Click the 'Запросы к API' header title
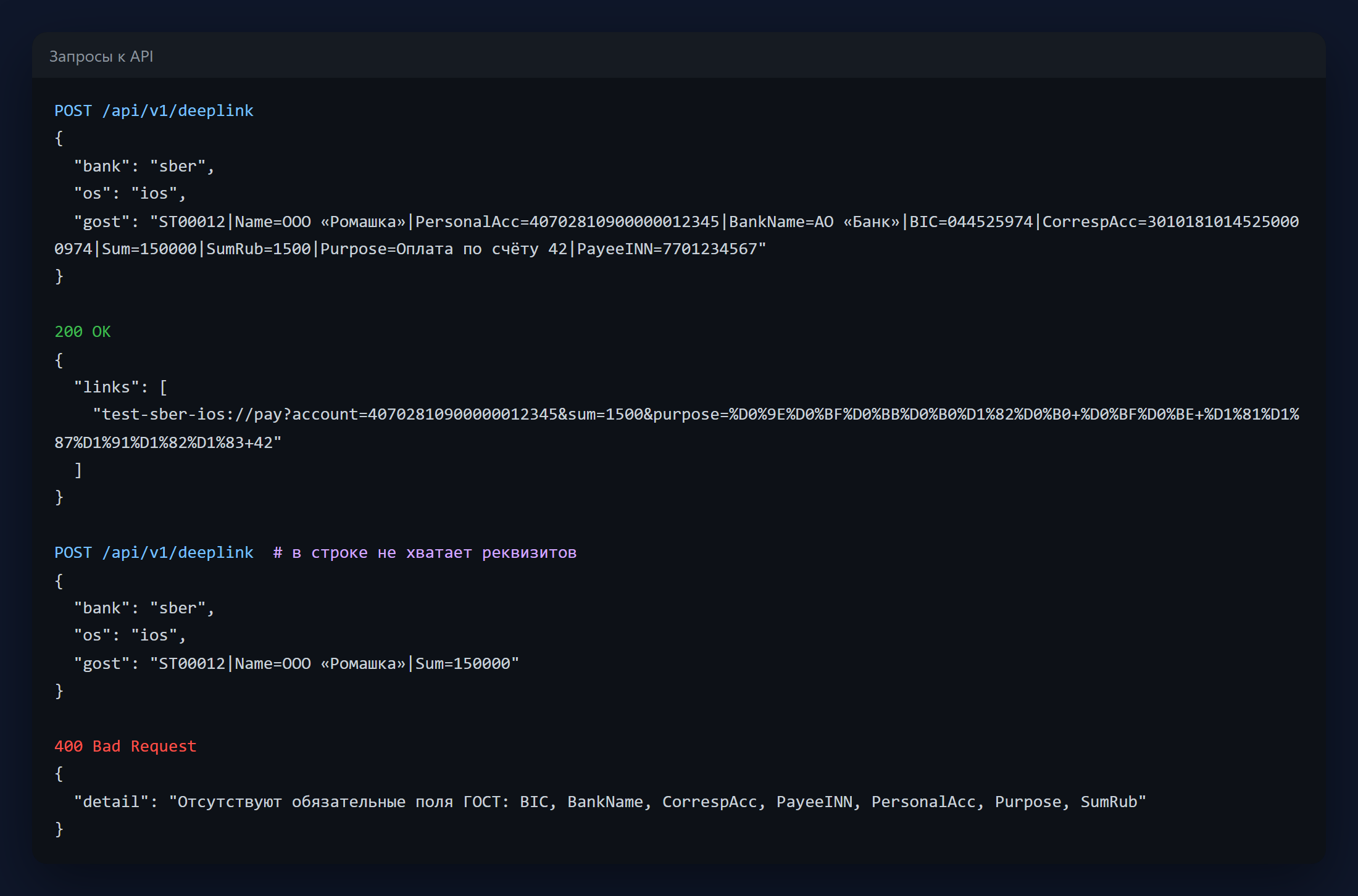The width and height of the screenshot is (1358, 896). (x=101, y=56)
